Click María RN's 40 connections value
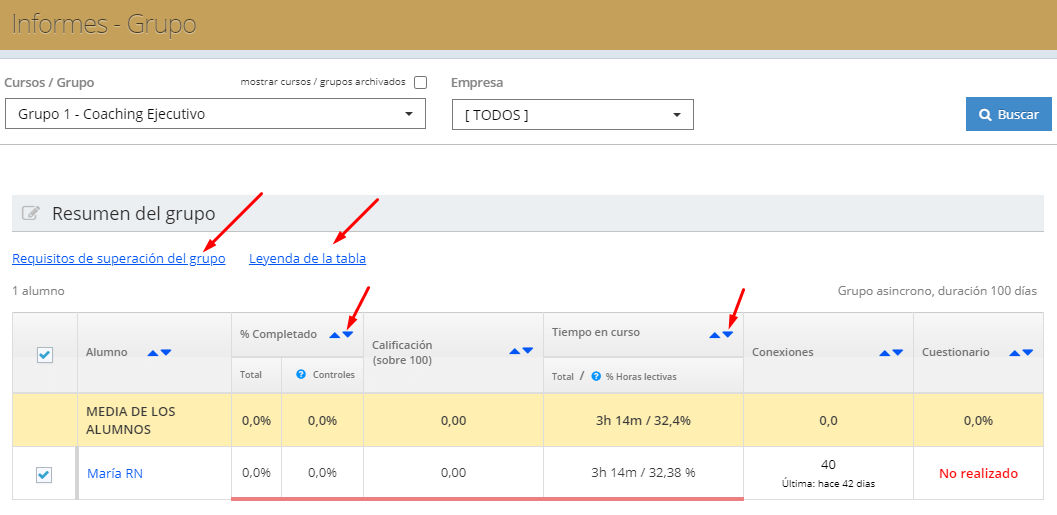 pos(828,465)
